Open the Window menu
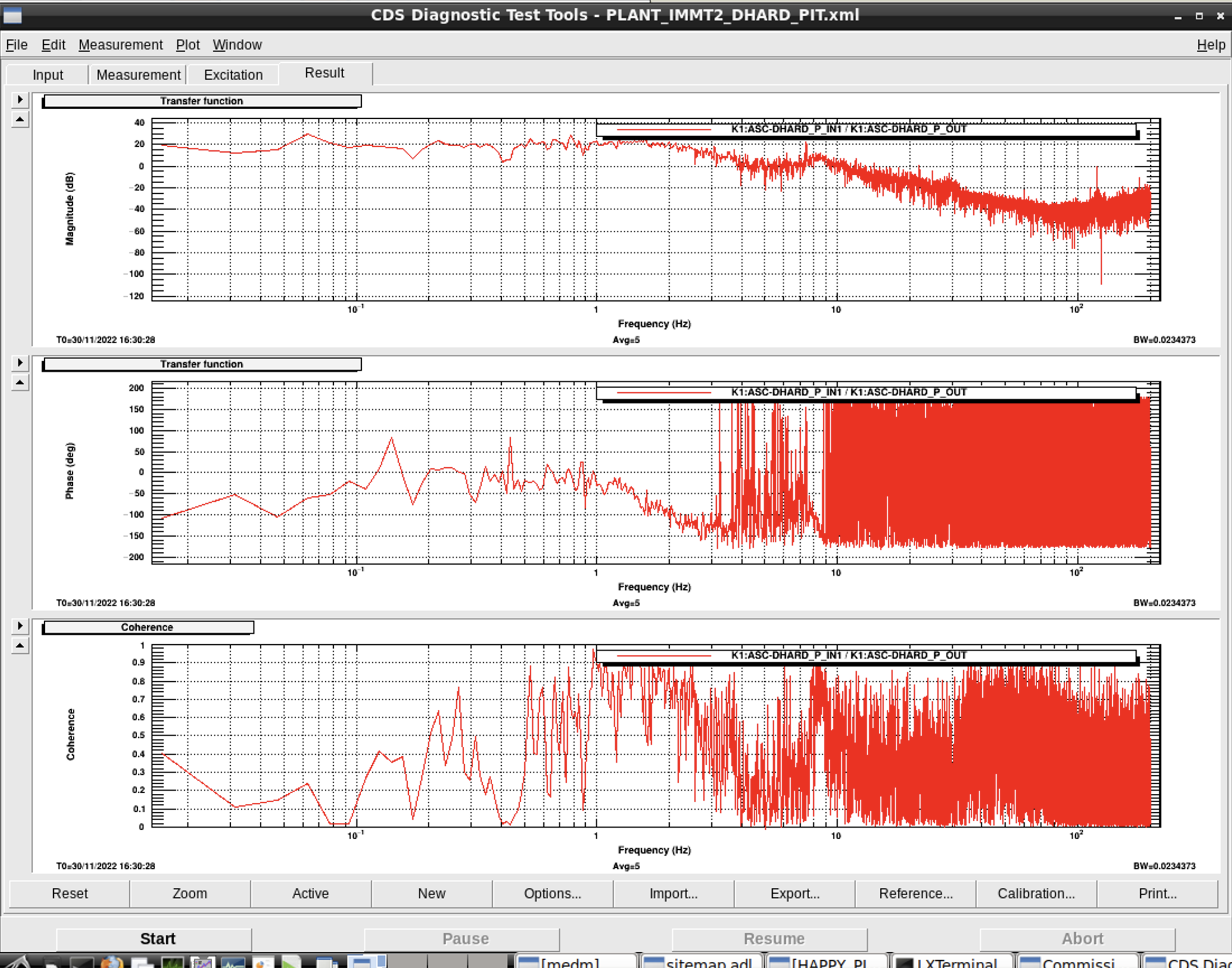Viewport: 1232px width, 968px height. (x=237, y=45)
